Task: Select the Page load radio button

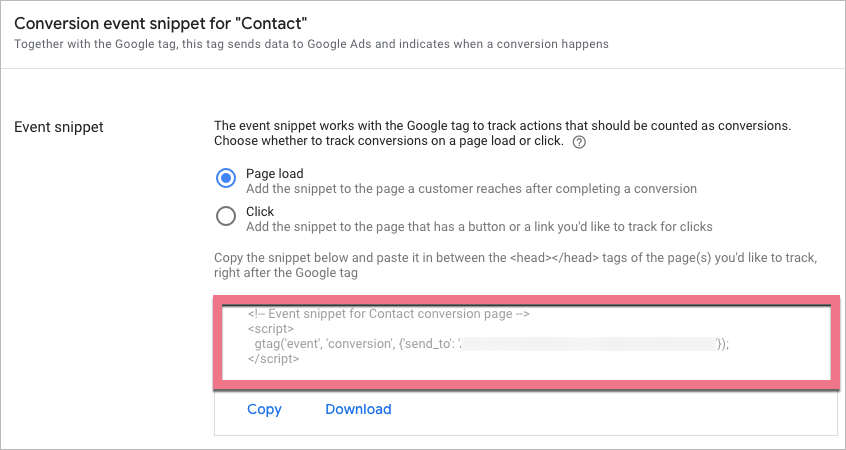Action: click(226, 179)
